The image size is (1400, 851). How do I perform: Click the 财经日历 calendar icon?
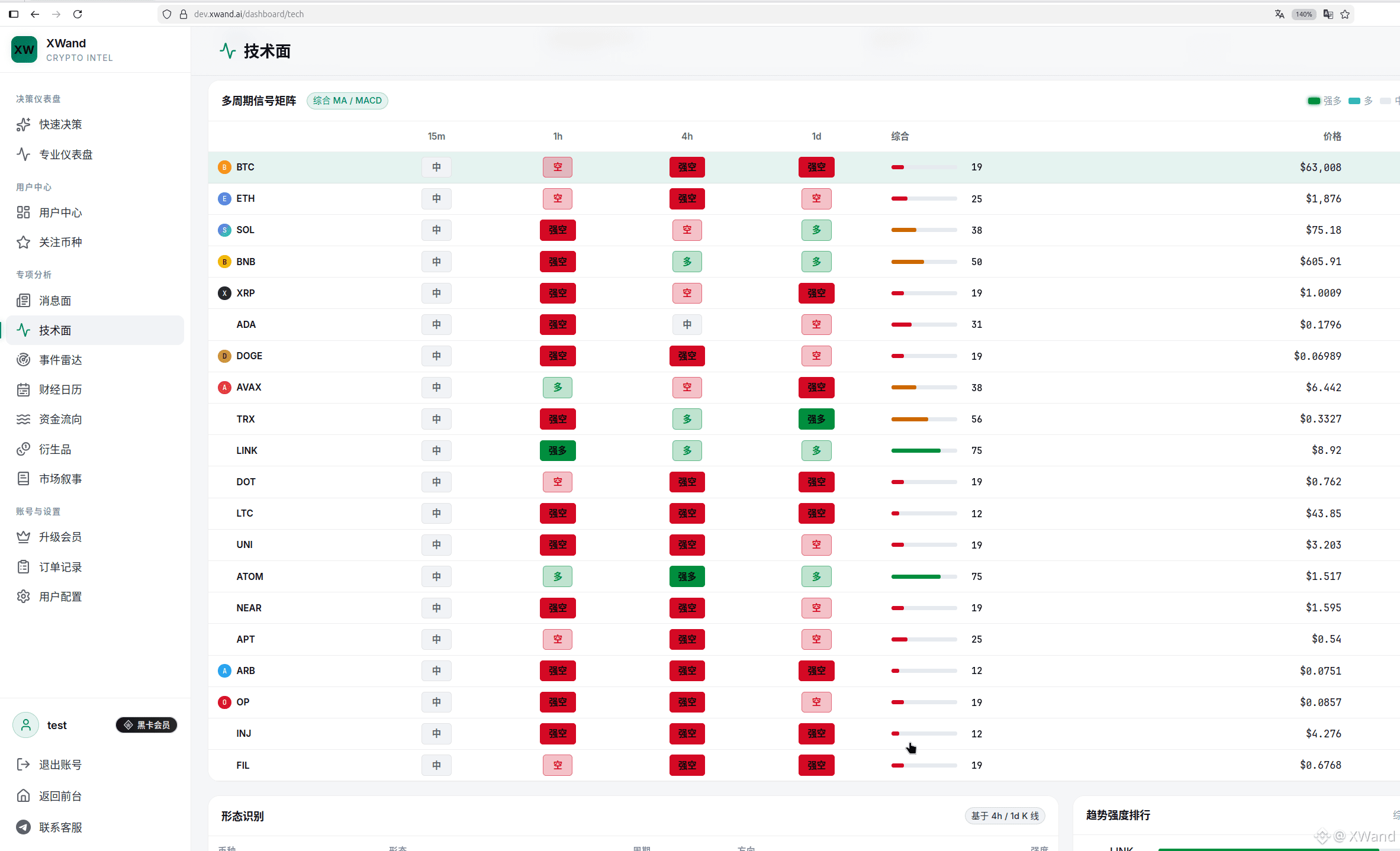point(23,389)
